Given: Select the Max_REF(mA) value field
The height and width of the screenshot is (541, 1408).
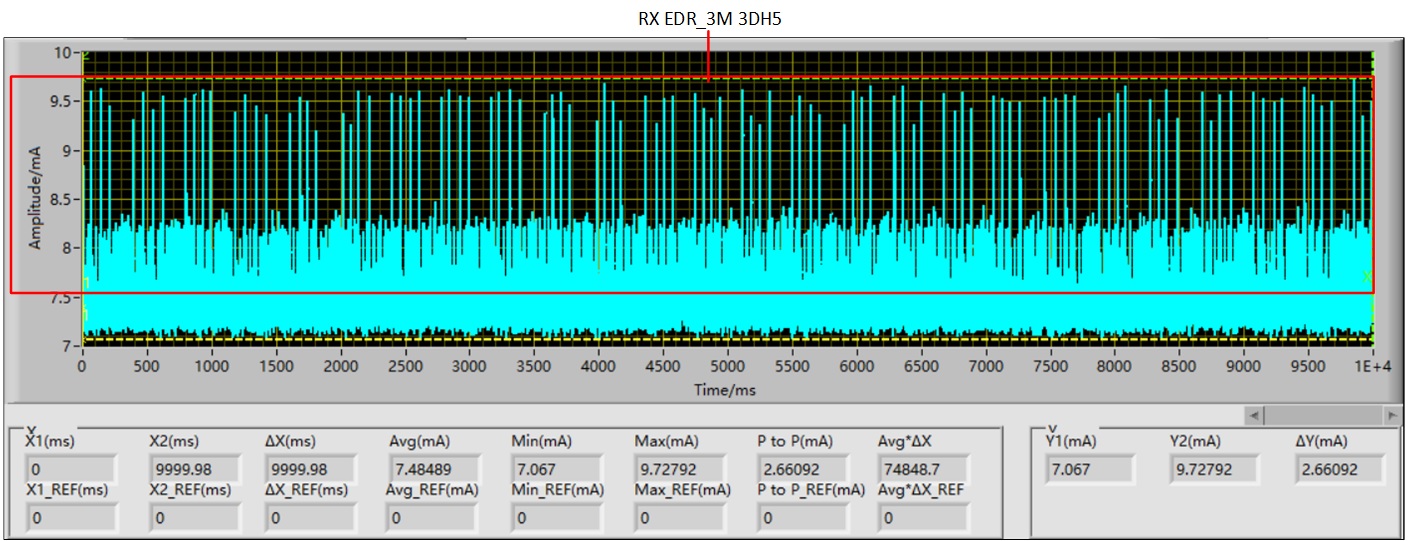Looking at the screenshot, I should (681, 518).
